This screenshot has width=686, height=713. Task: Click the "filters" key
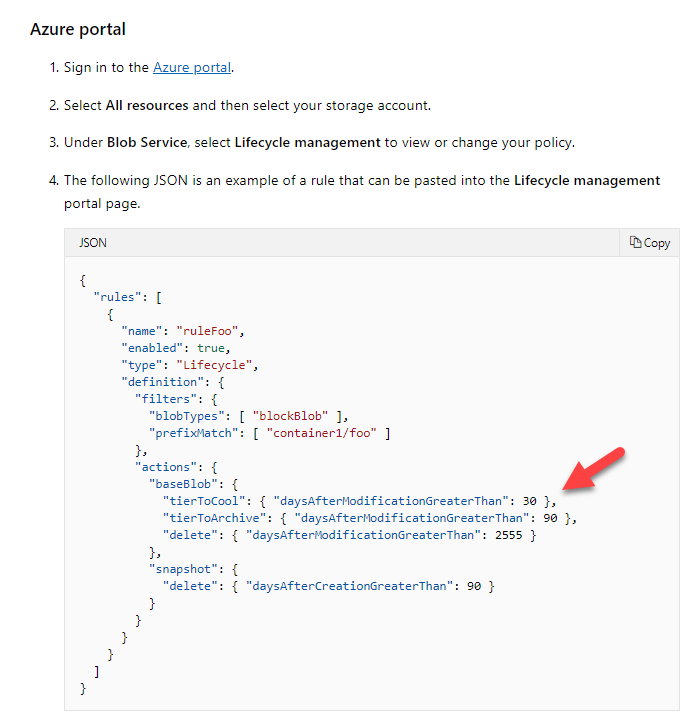166,399
